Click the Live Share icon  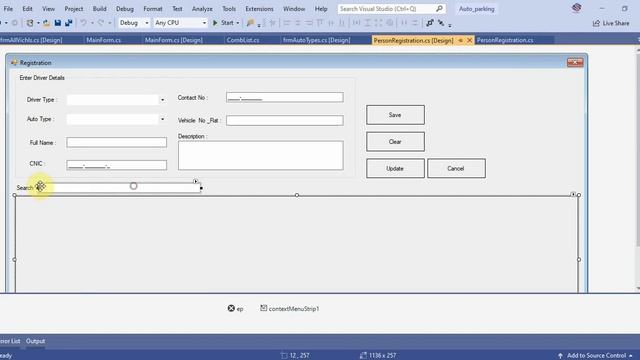pos(596,23)
